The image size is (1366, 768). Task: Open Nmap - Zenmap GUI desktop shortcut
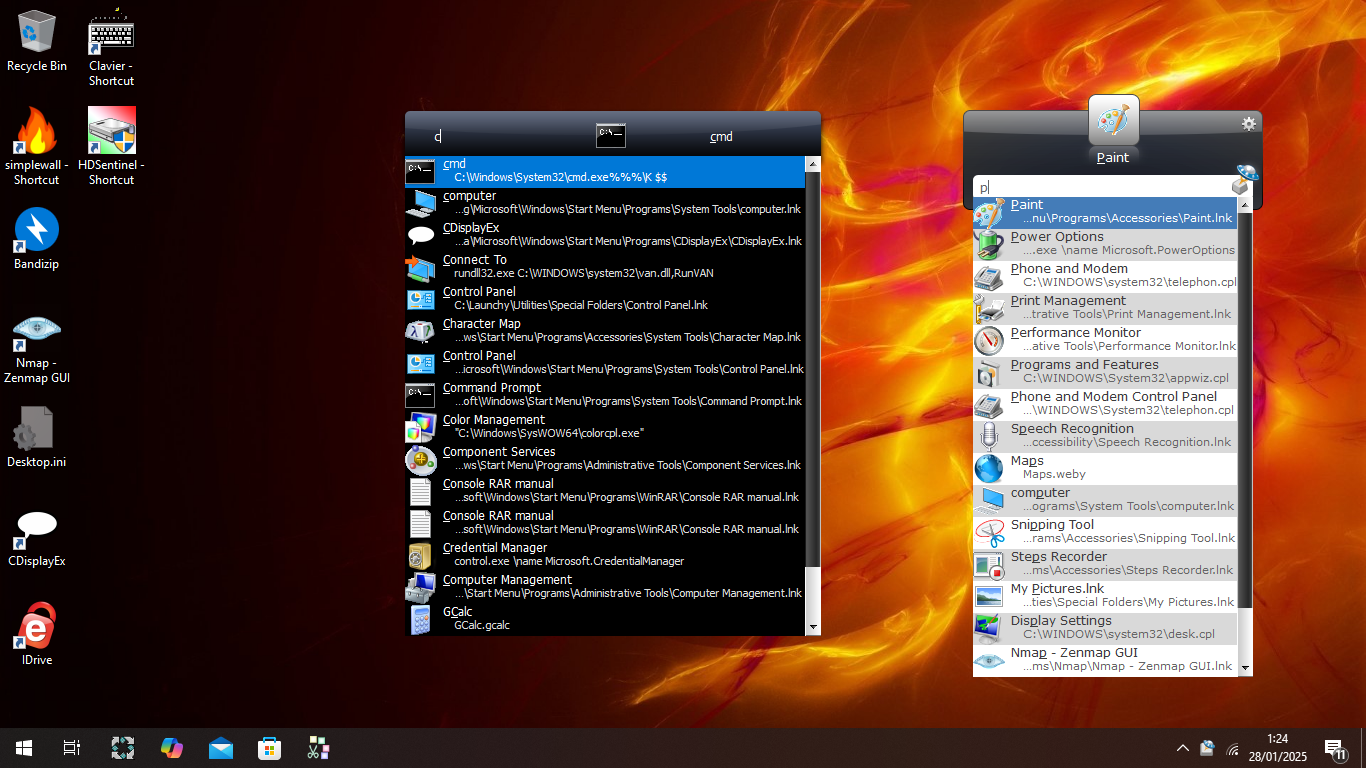37,346
